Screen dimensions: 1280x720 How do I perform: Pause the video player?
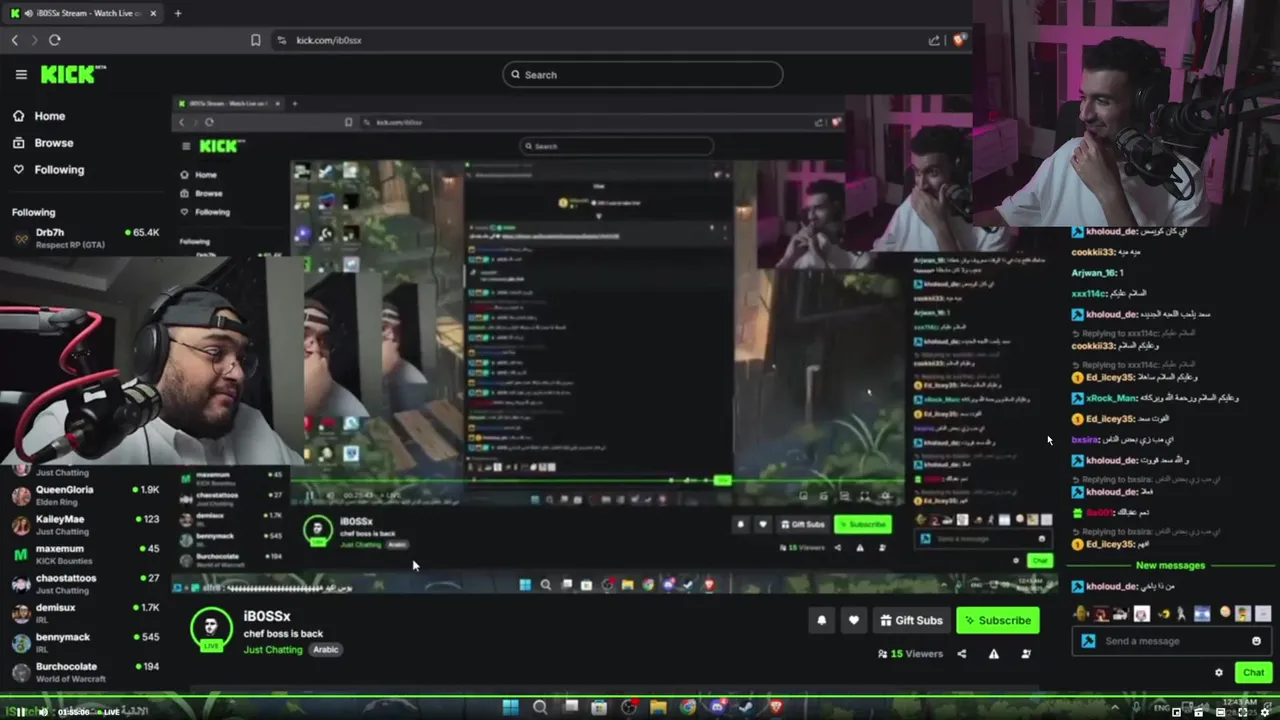(x=20, y=711)
